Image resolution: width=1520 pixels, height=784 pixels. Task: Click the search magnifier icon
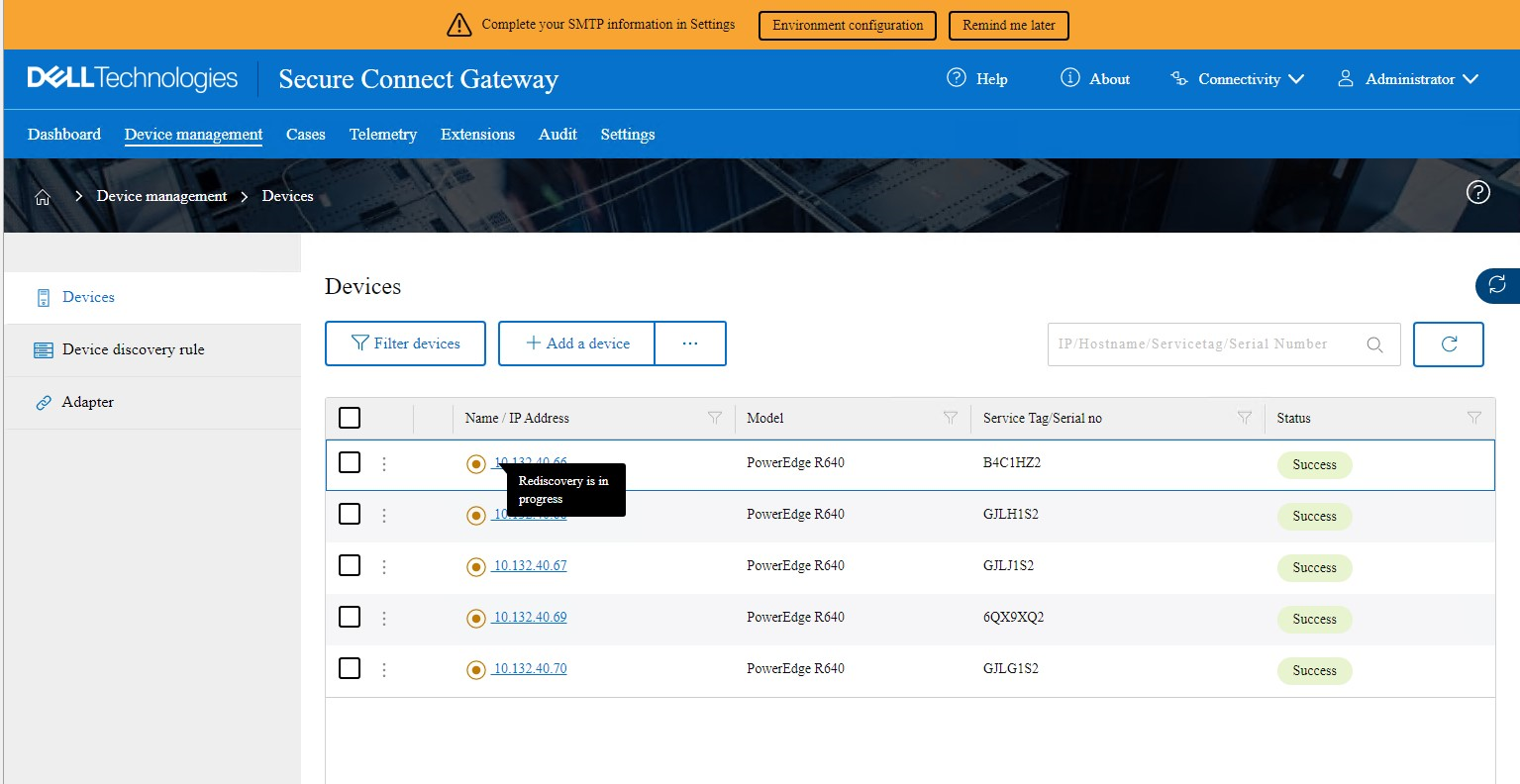pyautogui.click(x=1374, y=344)
